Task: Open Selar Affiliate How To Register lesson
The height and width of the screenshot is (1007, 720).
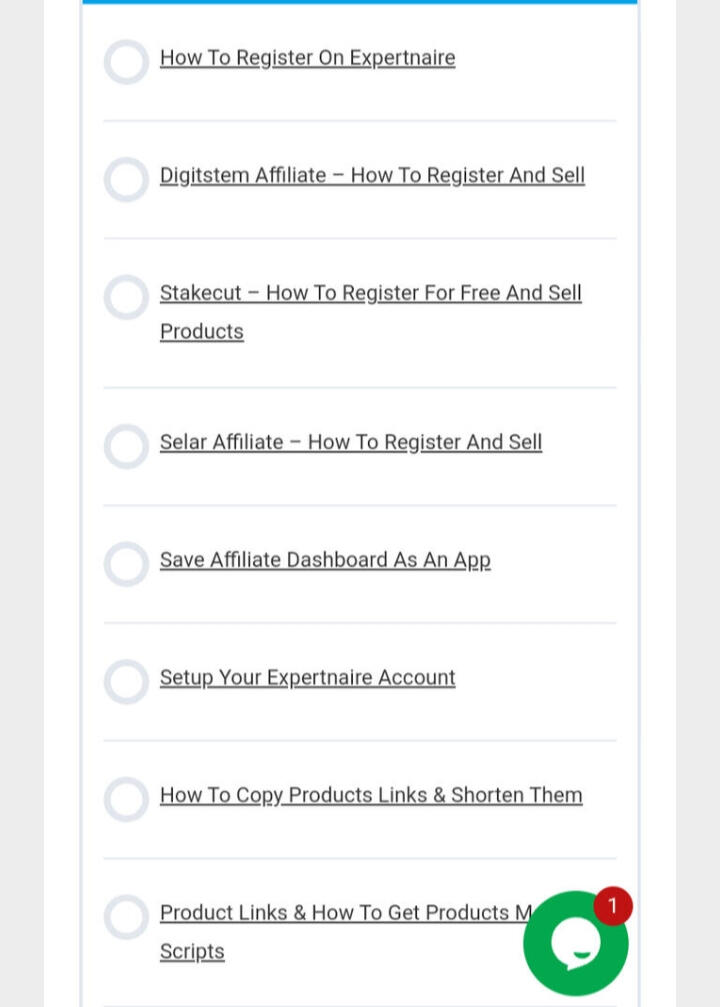Action: (350, 442)
